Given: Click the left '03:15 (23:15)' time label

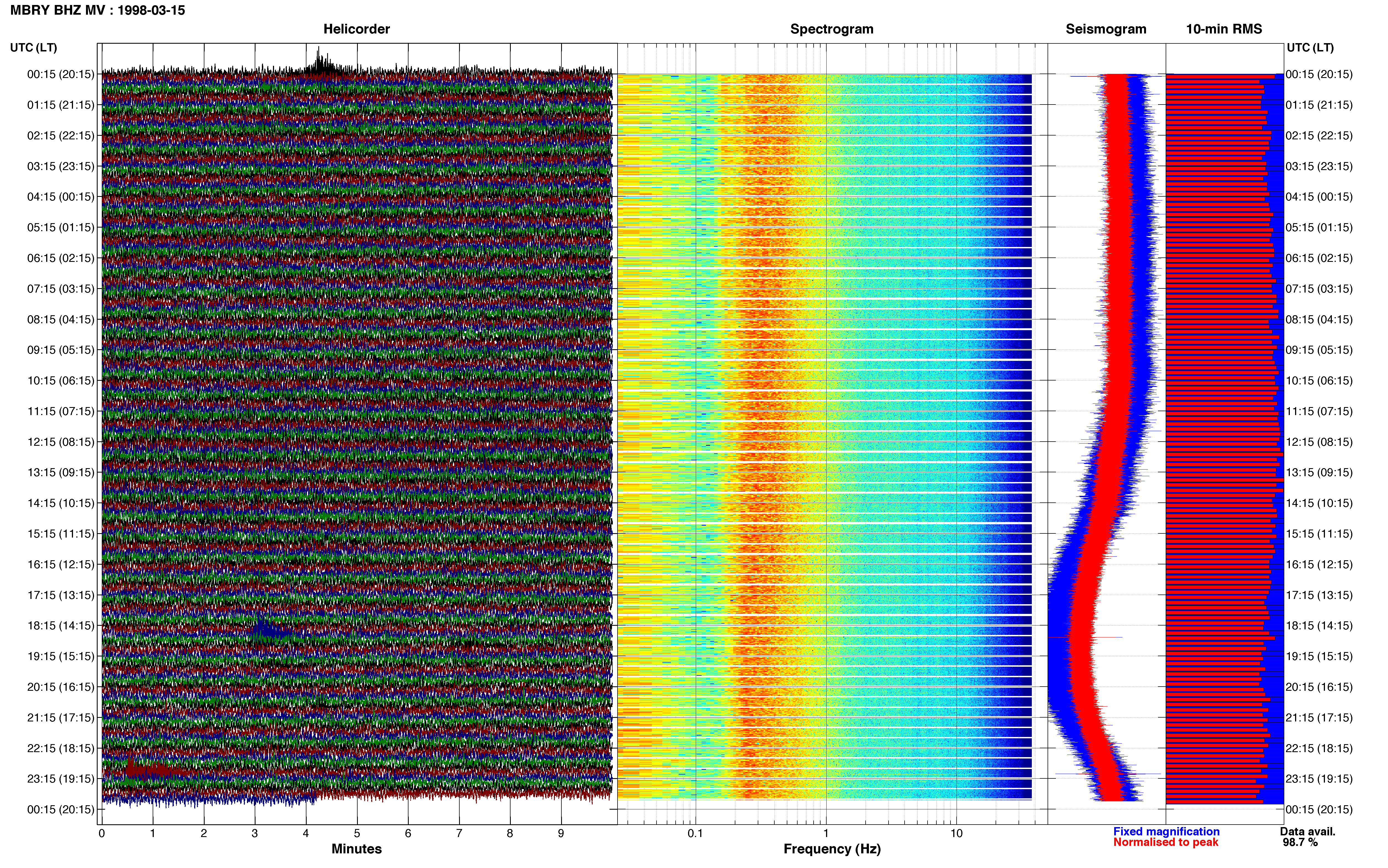Looking at the screenshot, I should coord(60,166).
